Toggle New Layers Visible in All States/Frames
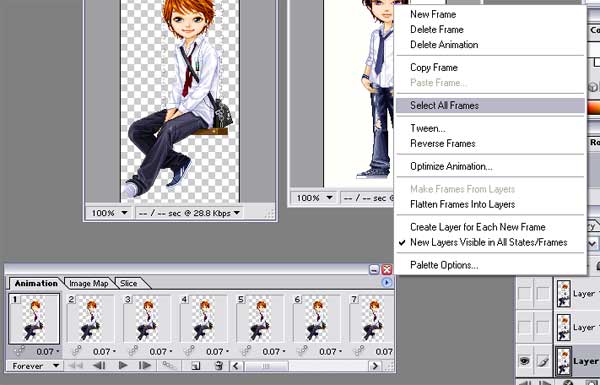 point(488,242)
